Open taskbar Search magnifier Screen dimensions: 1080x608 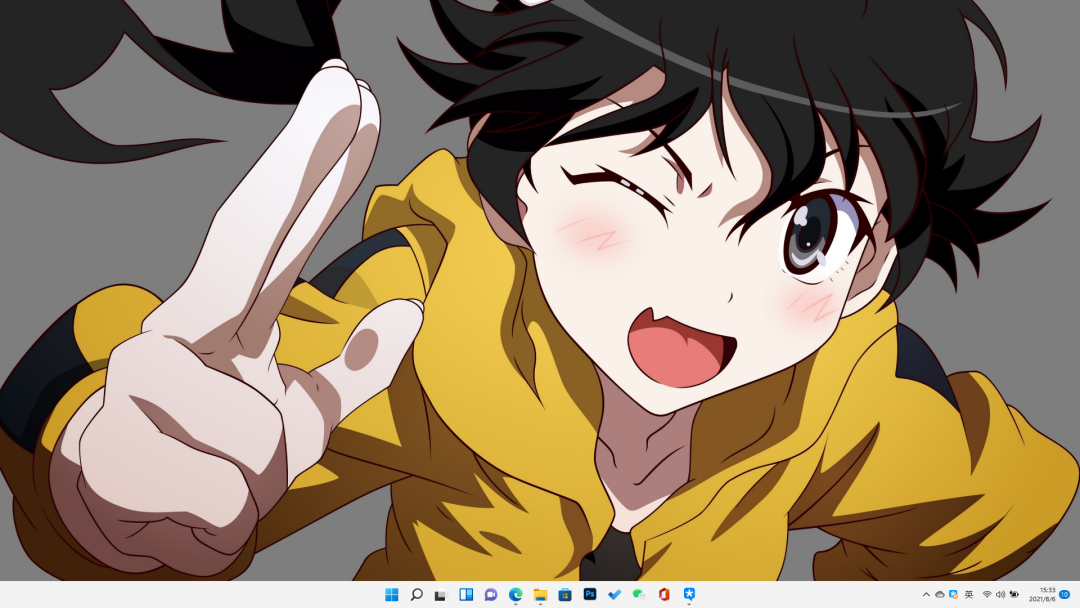pos(416,595)
